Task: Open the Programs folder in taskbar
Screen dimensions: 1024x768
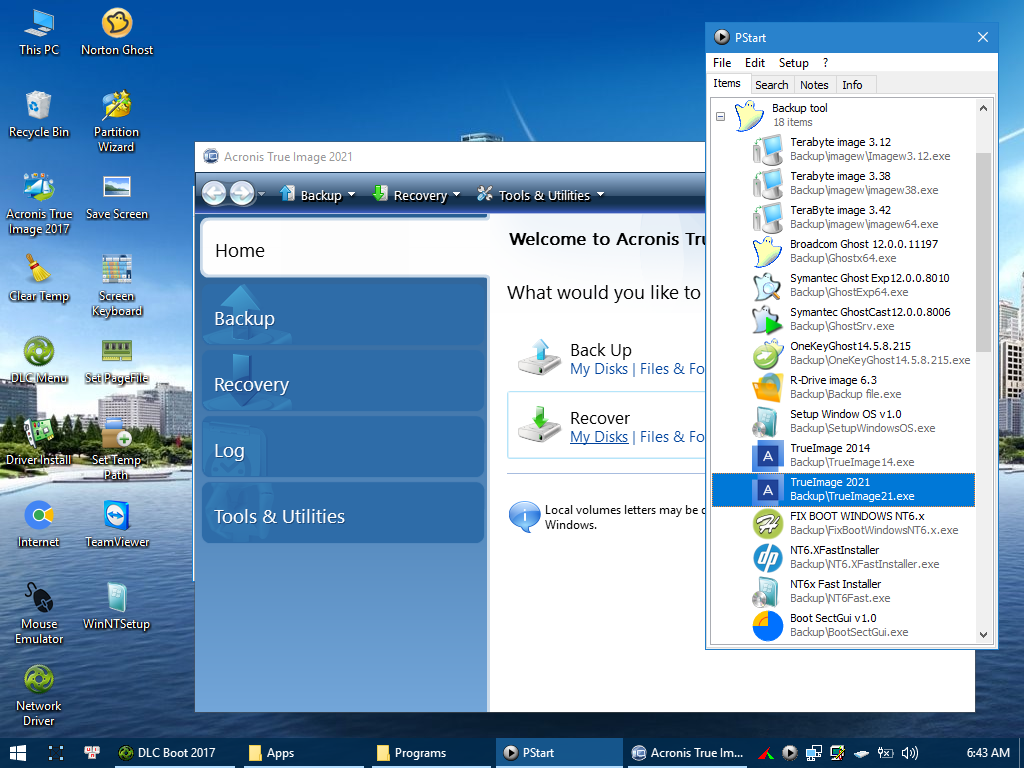Action: 432,753
